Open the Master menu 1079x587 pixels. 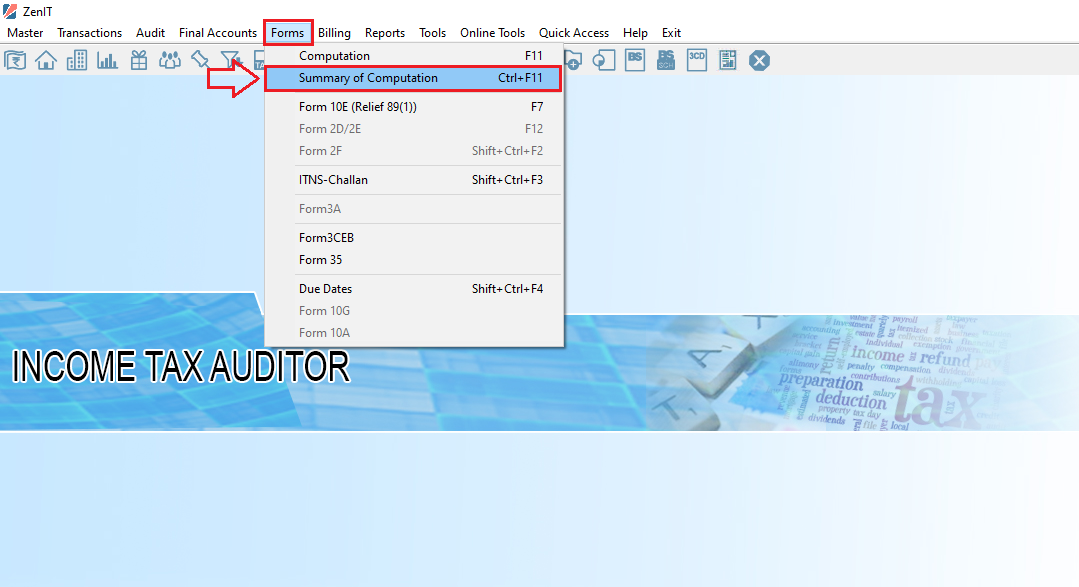[x=25, y=32]
